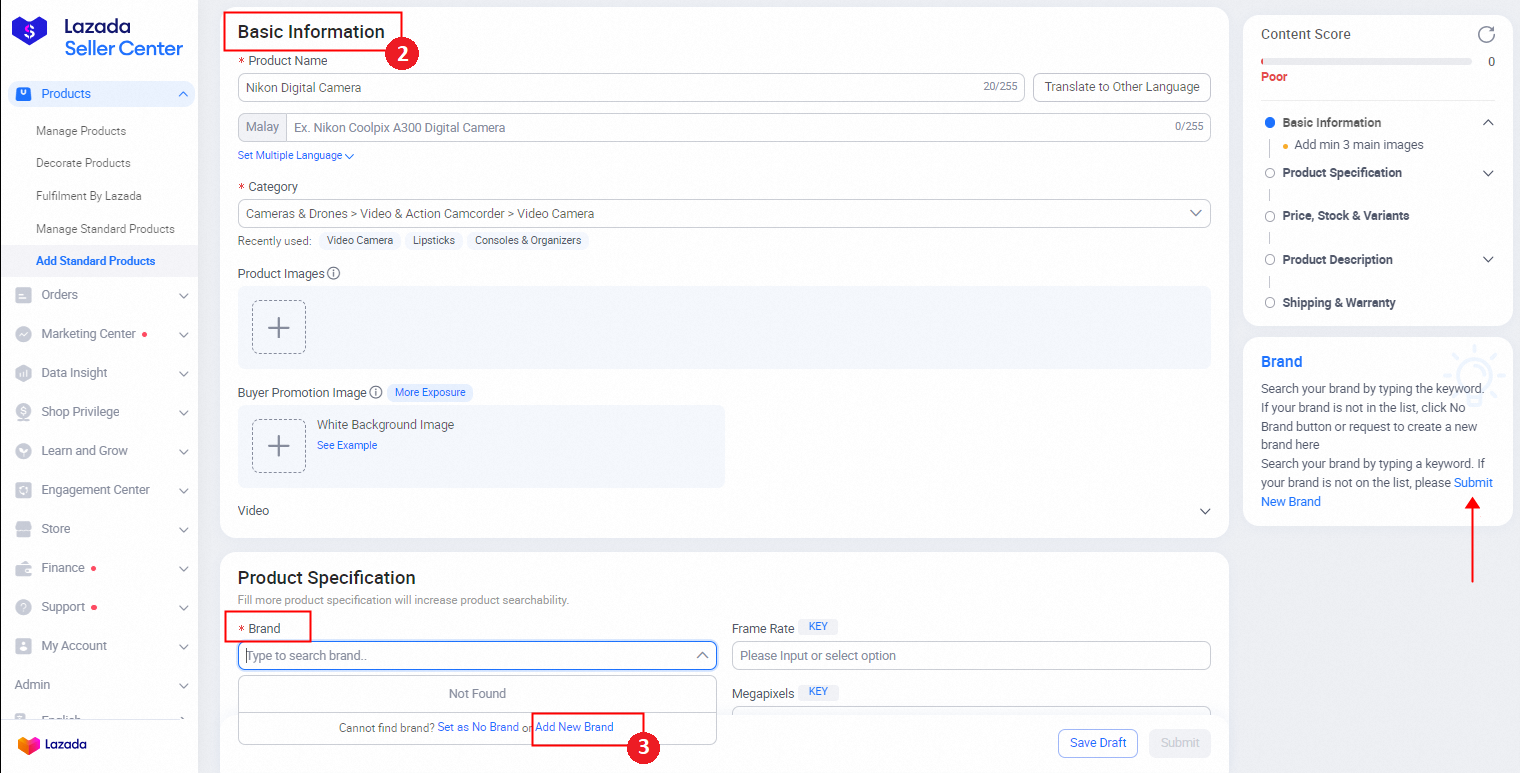The image size is (1520, 782).
Task: Click the Add New Brand link
Action: (x=574, y=727)
